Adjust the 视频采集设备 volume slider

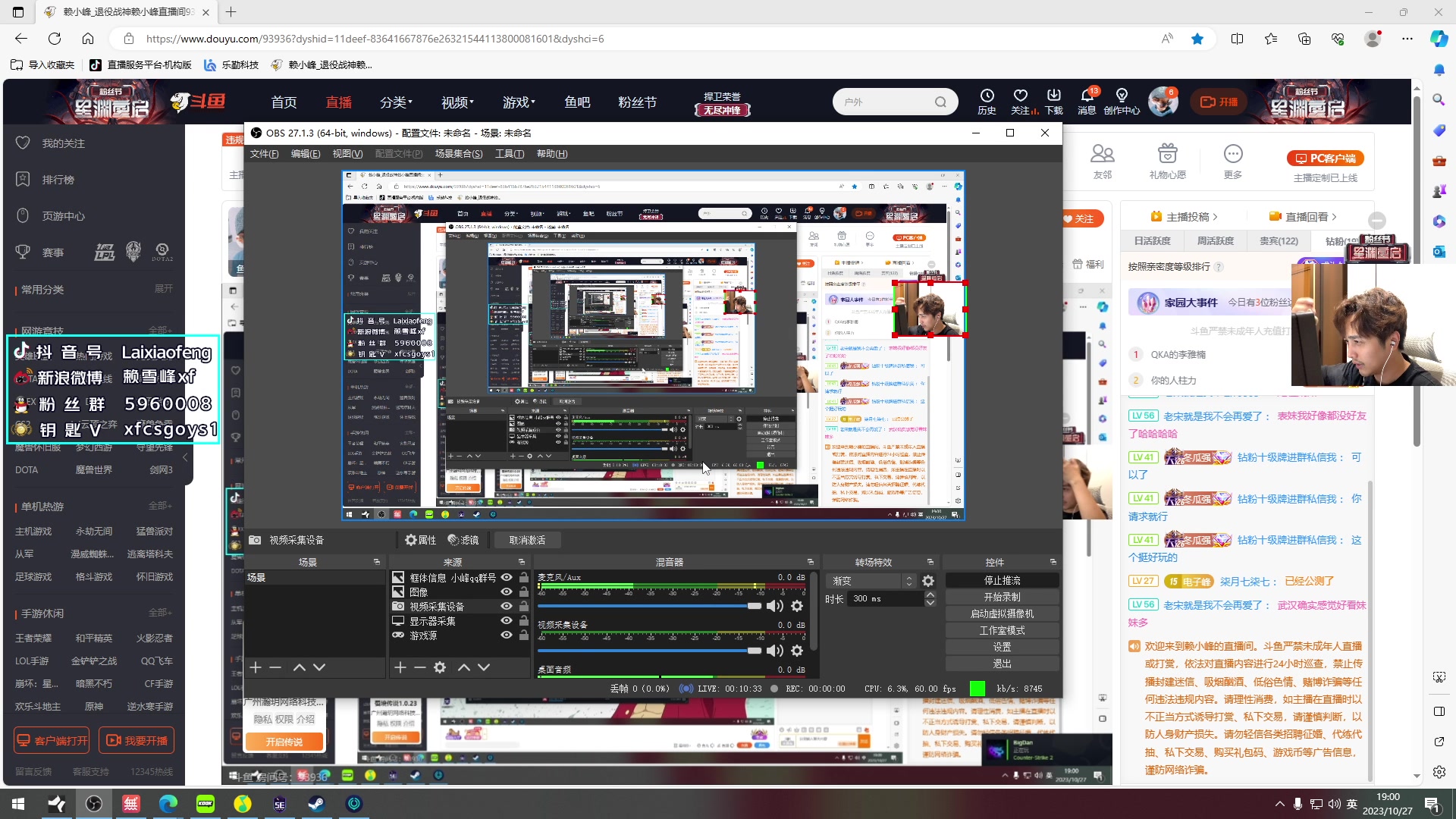point(649,651)
